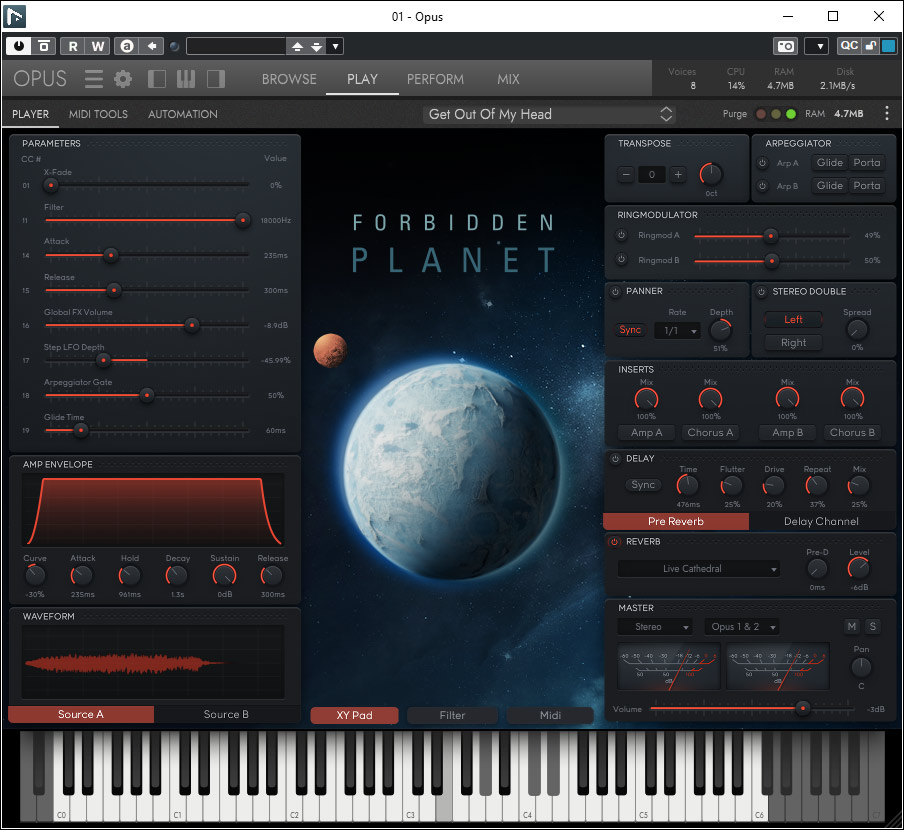This screenshot has height=830, width=904.
Task: Click the Amp A insert button
Action: (x=646, y=433)
